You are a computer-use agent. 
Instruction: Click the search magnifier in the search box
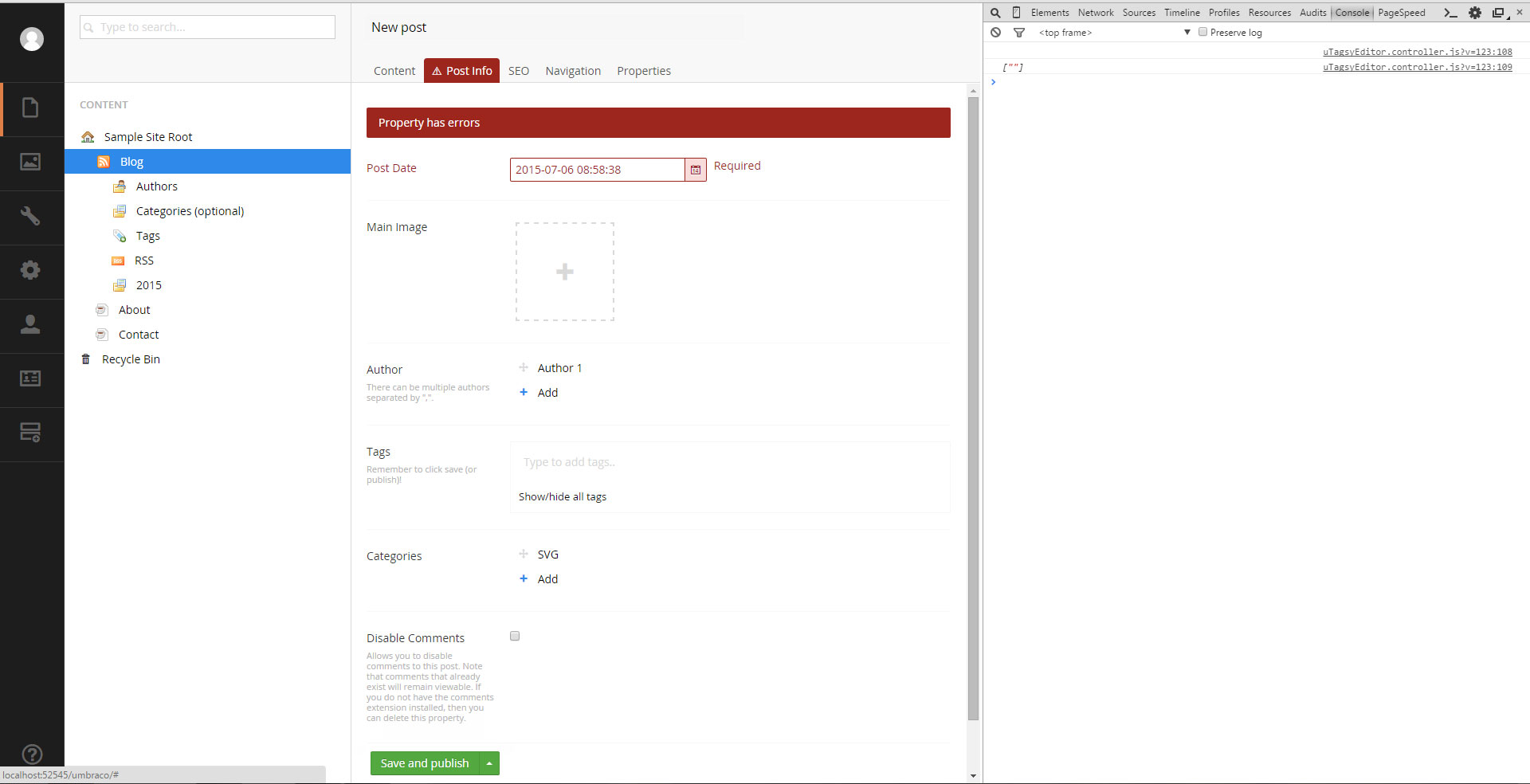point(88,27)
